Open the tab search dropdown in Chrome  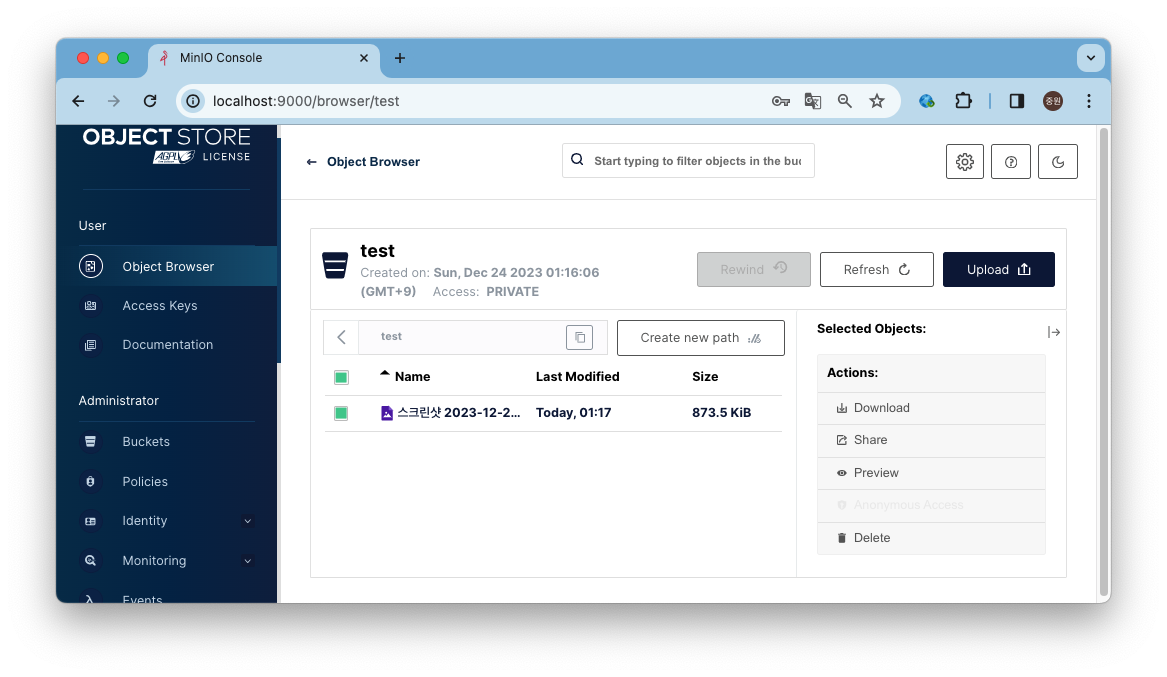(1090, 58)
